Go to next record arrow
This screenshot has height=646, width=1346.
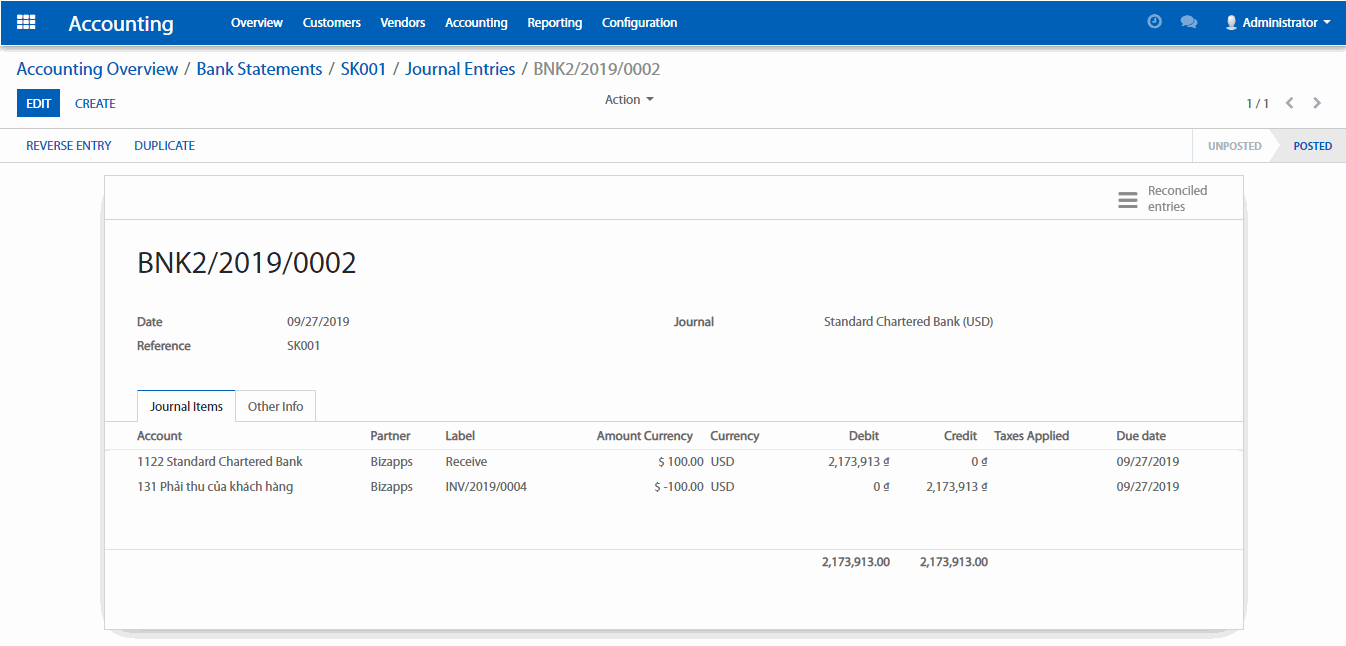[x=1317, y=103]
